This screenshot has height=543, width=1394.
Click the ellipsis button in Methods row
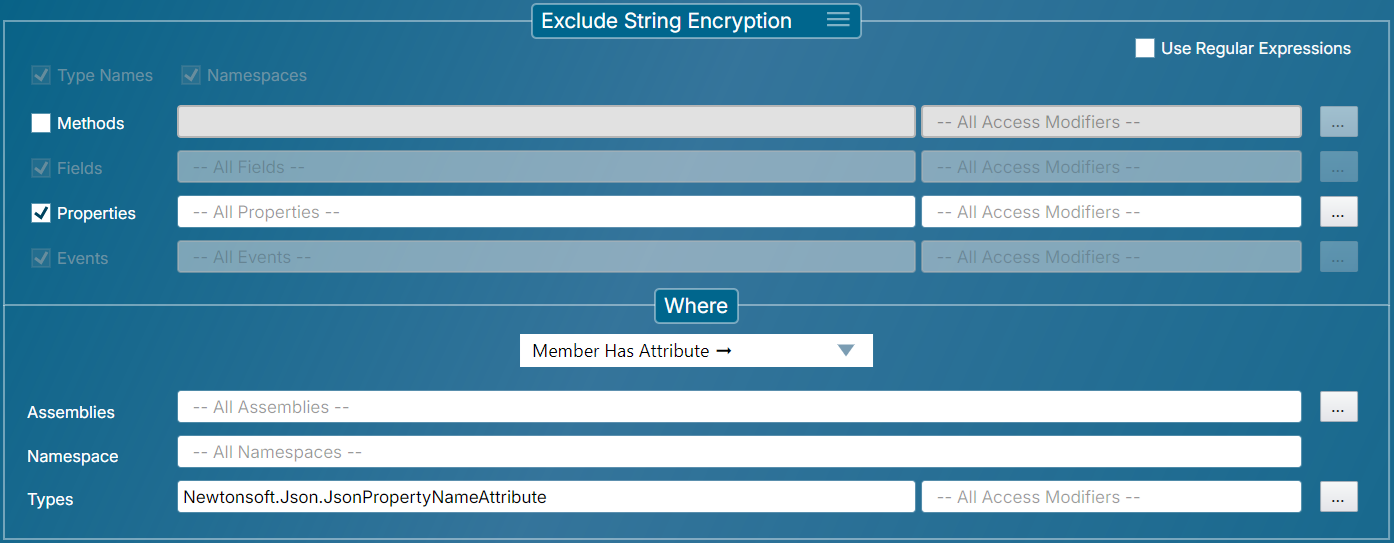pyautogui.click(x=1339, y=122)
